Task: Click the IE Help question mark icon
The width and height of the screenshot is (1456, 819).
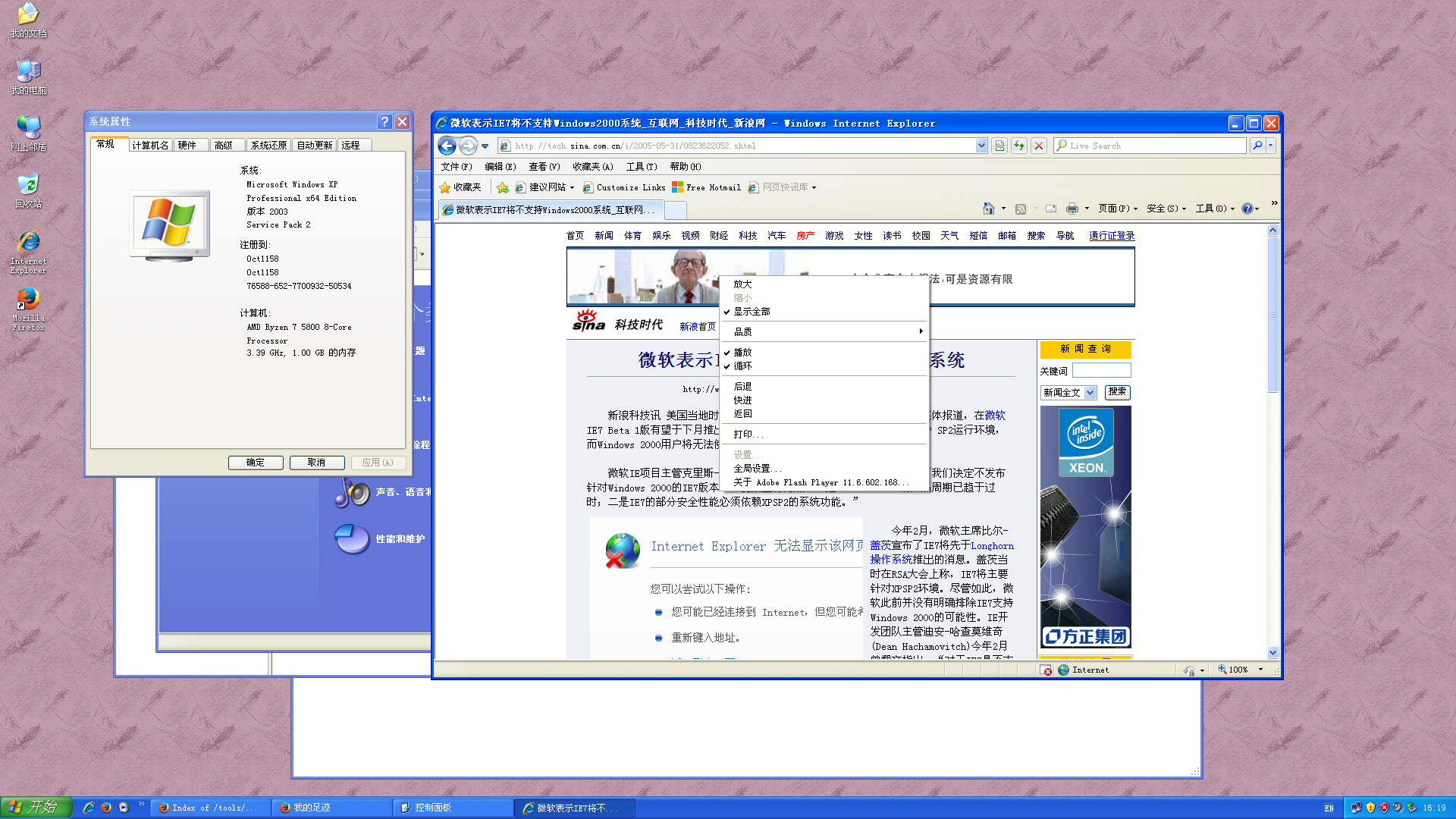Action: coord(1247,209)
